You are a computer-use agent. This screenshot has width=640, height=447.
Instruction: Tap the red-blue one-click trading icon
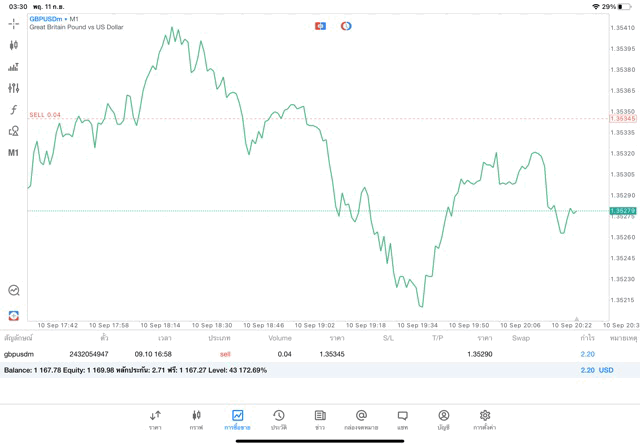(320, 26)
